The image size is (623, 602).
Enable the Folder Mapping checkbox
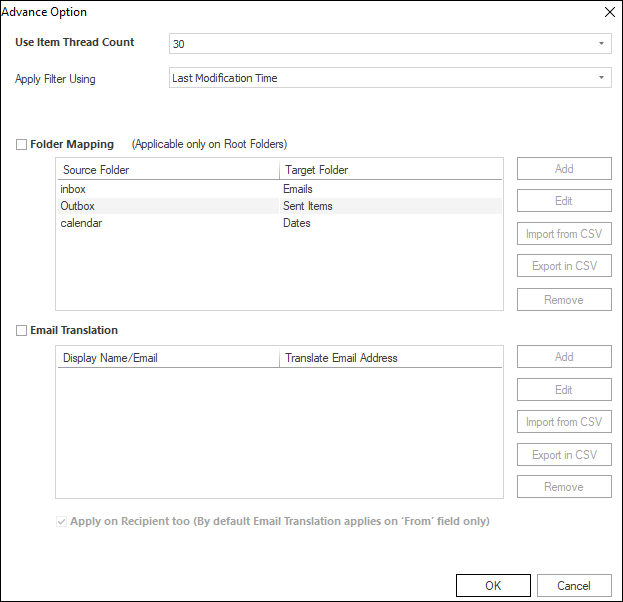(22, 145)
